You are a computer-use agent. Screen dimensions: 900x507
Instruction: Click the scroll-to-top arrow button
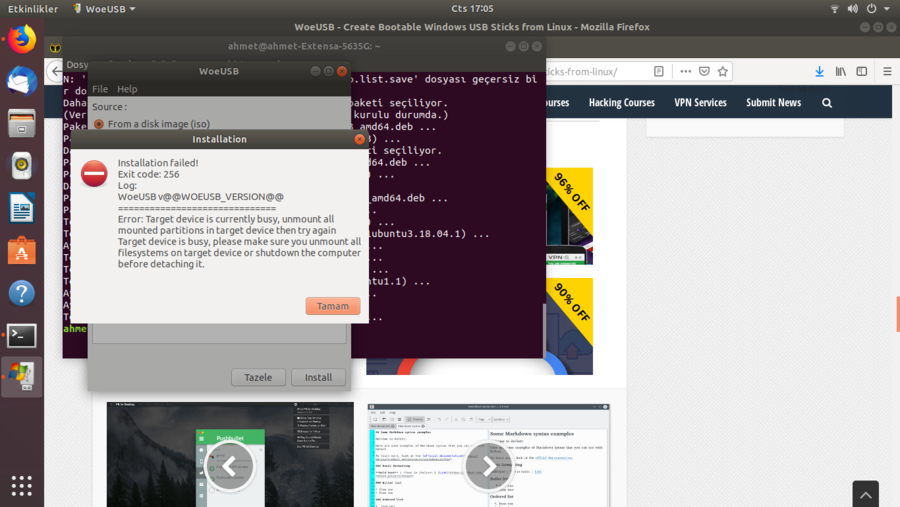pyautogui.click(x=866, y=494)
